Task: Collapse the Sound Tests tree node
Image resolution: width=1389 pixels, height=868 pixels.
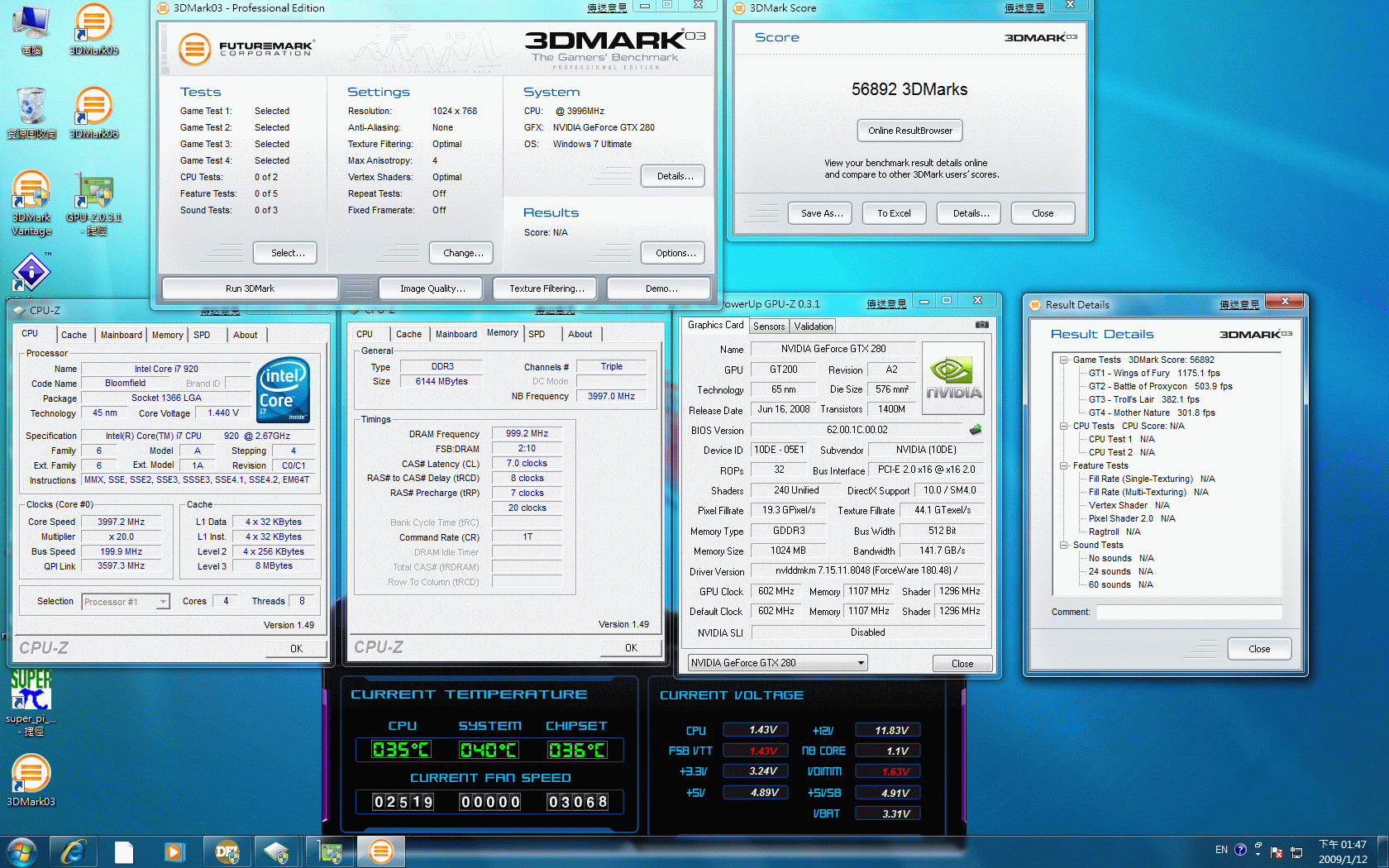Action: (x=1064, y=545)
